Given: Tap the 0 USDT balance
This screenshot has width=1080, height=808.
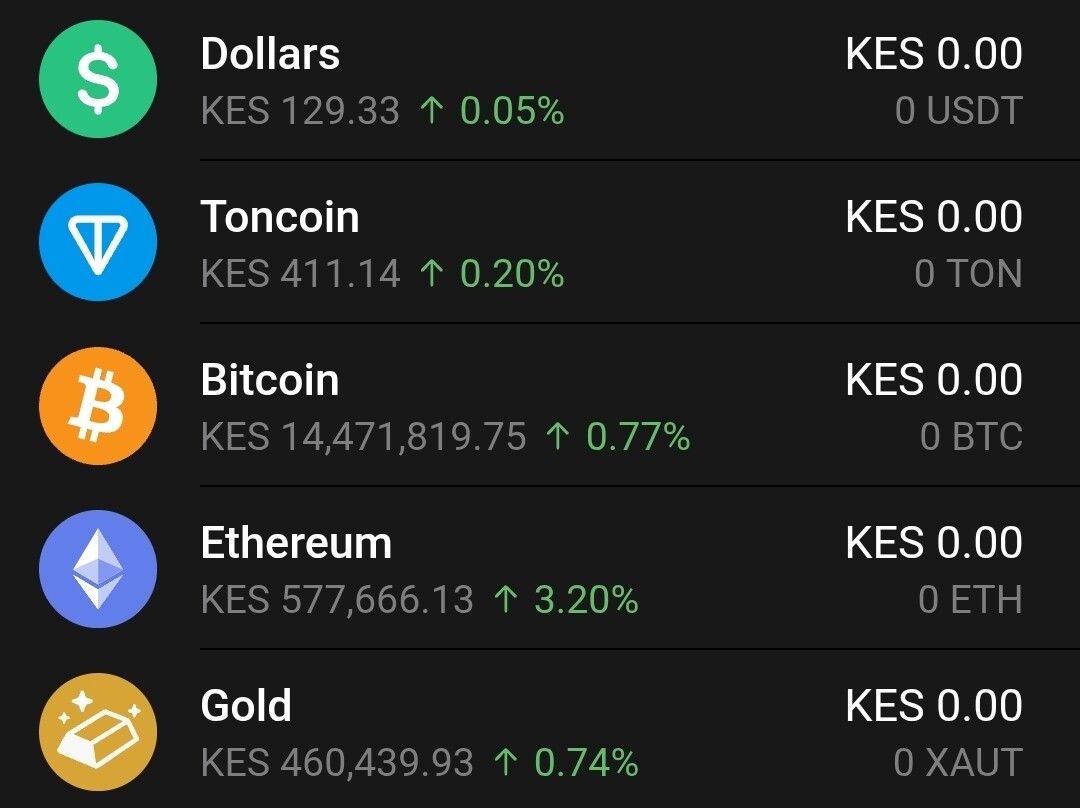Looking at the screenshot, I should [958, 111].
